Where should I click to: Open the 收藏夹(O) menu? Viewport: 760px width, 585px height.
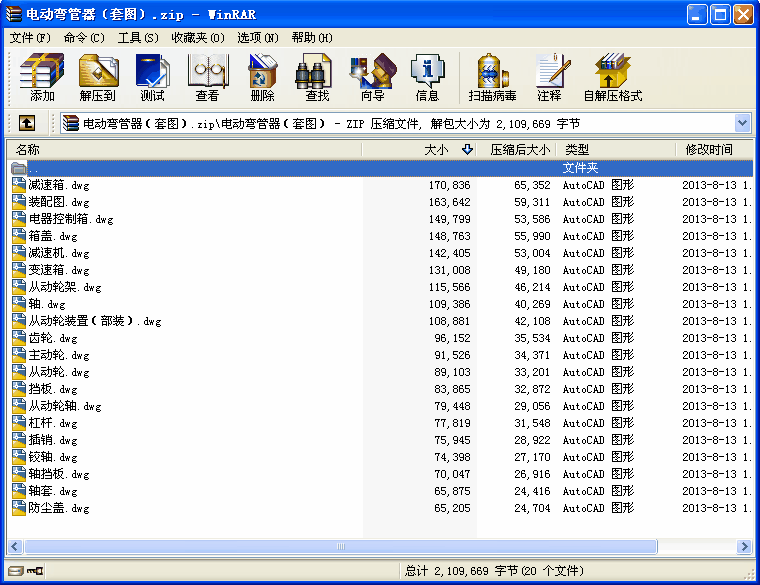pyautogui.click(x=197, y=38)
